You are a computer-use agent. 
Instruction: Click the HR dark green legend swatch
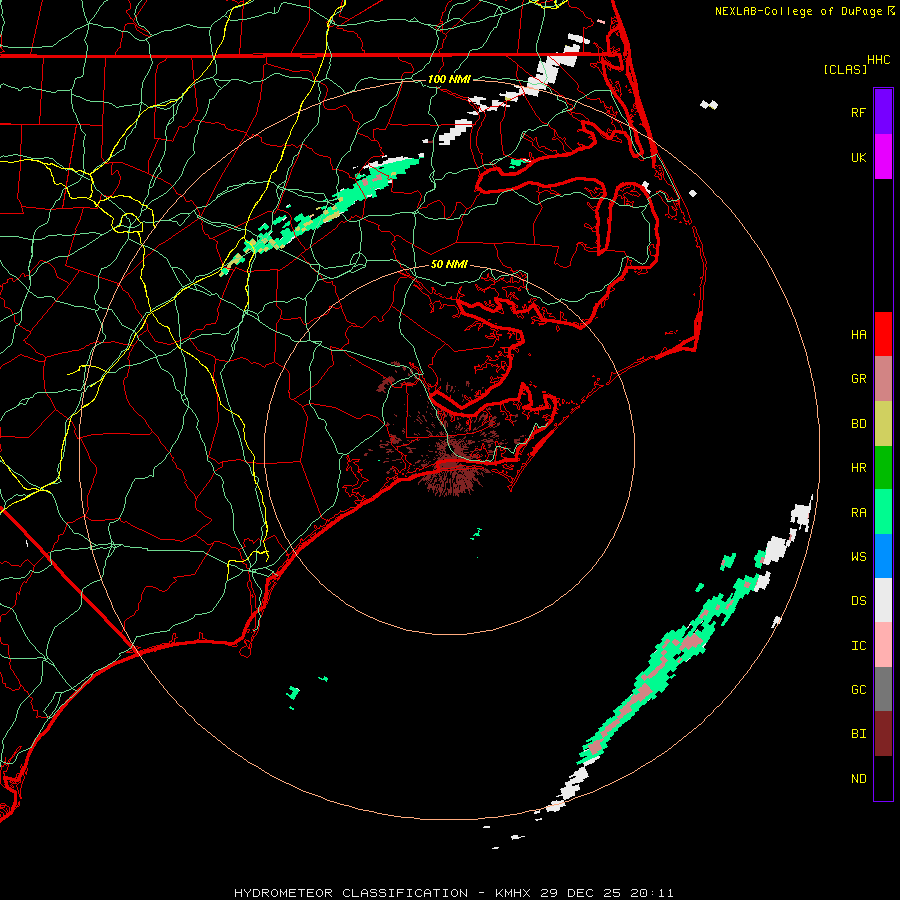click(x=883, y=467)
